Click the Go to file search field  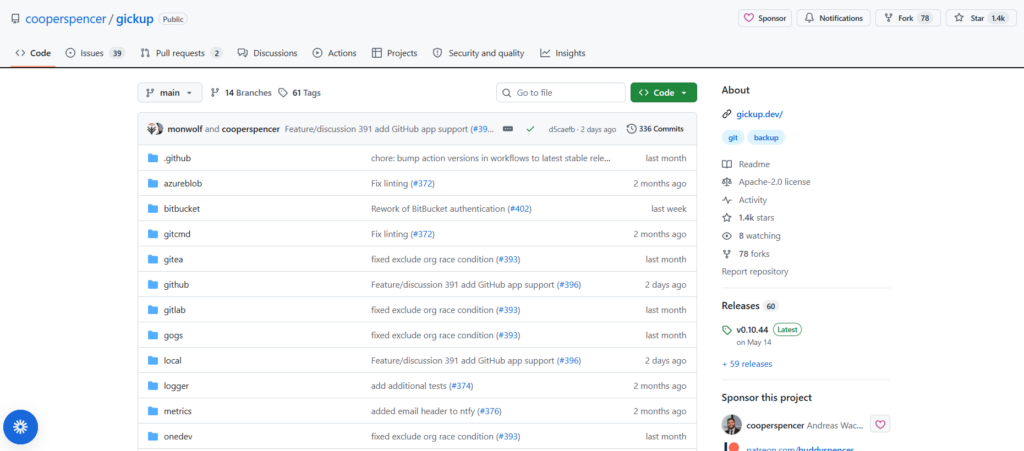coord(560,93)
